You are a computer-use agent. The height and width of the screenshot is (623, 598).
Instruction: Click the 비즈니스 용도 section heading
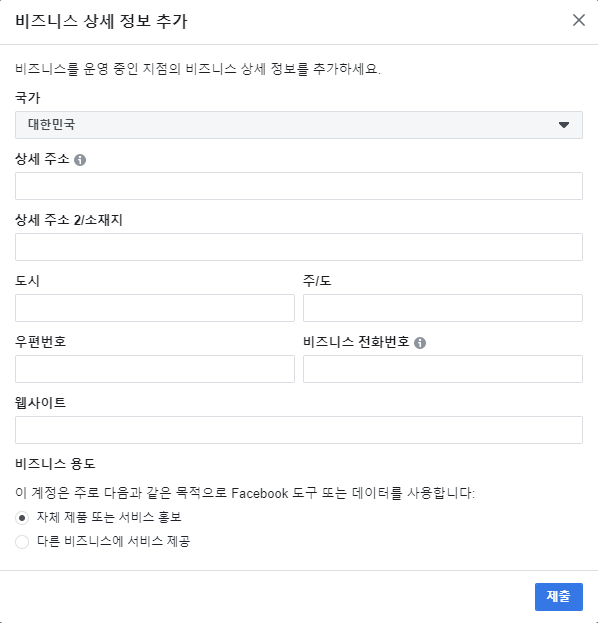(55, 464)
